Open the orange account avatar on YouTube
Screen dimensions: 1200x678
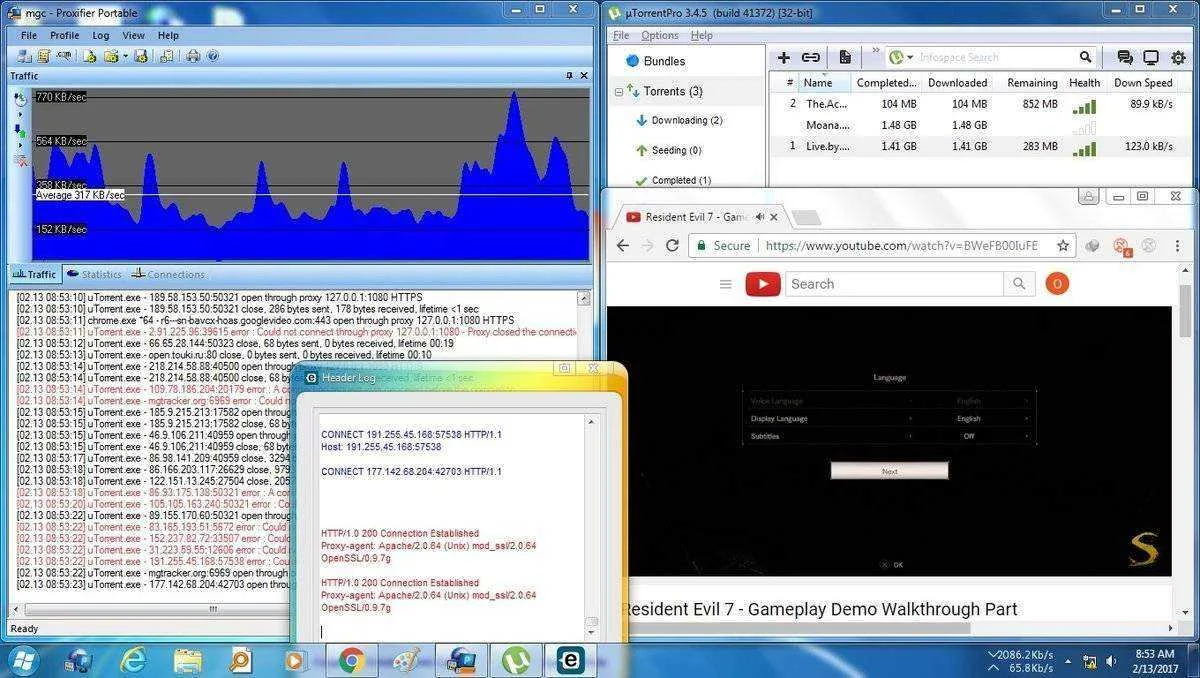[1057, 284]
